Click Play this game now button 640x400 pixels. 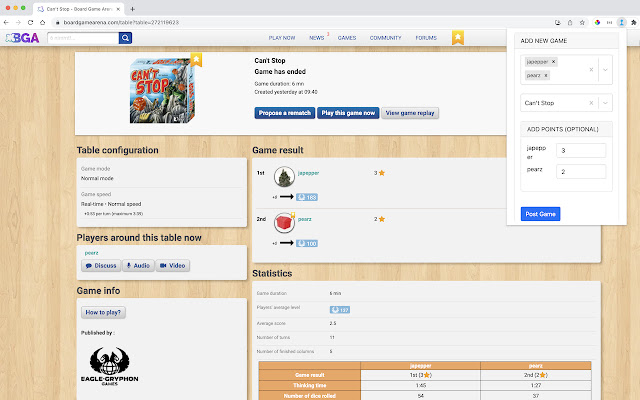coord(348,113)
